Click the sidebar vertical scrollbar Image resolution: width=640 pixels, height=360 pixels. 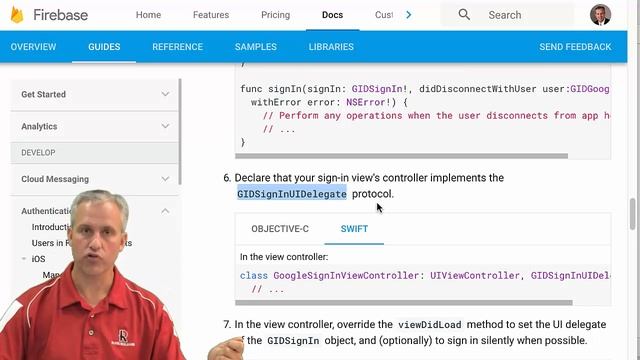pos(180,131)
